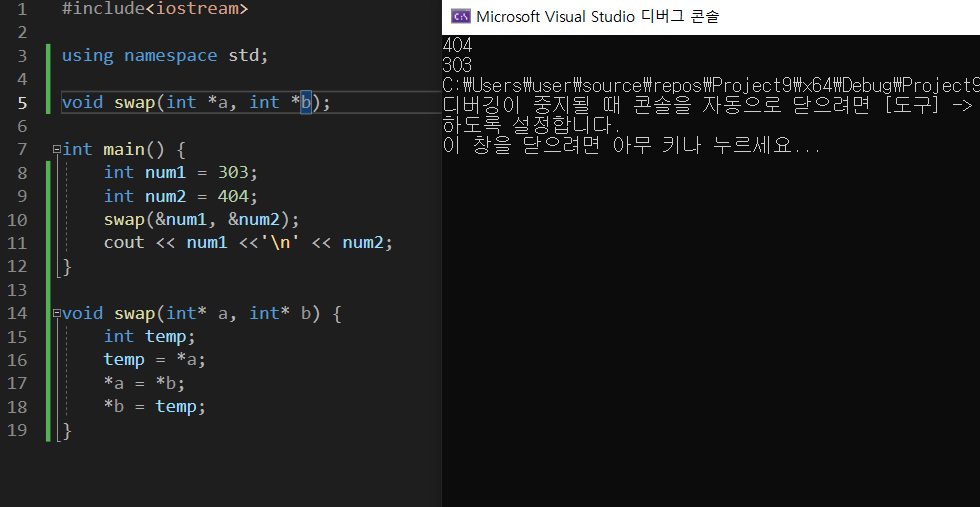Collapse the swap function definition fold toggle
The width and height of the screenshot is (980, 507).
(x=57, y=313)
